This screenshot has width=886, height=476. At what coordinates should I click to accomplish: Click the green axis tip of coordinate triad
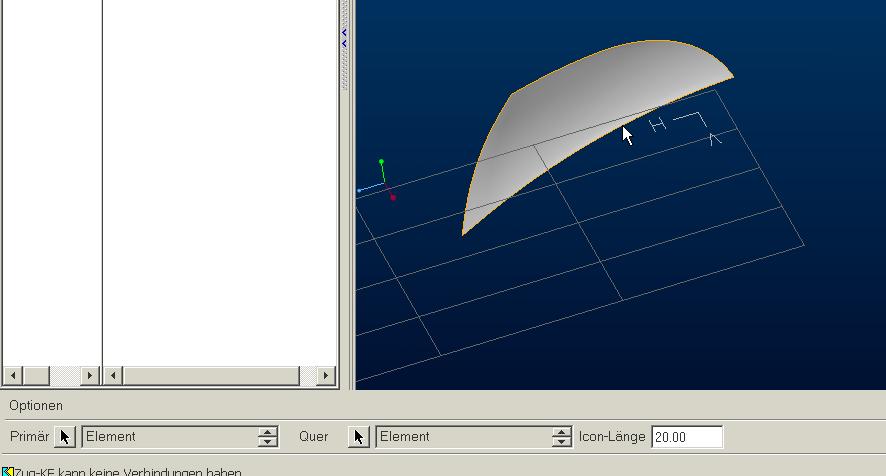pyautogui.click(x=381, y=162)
